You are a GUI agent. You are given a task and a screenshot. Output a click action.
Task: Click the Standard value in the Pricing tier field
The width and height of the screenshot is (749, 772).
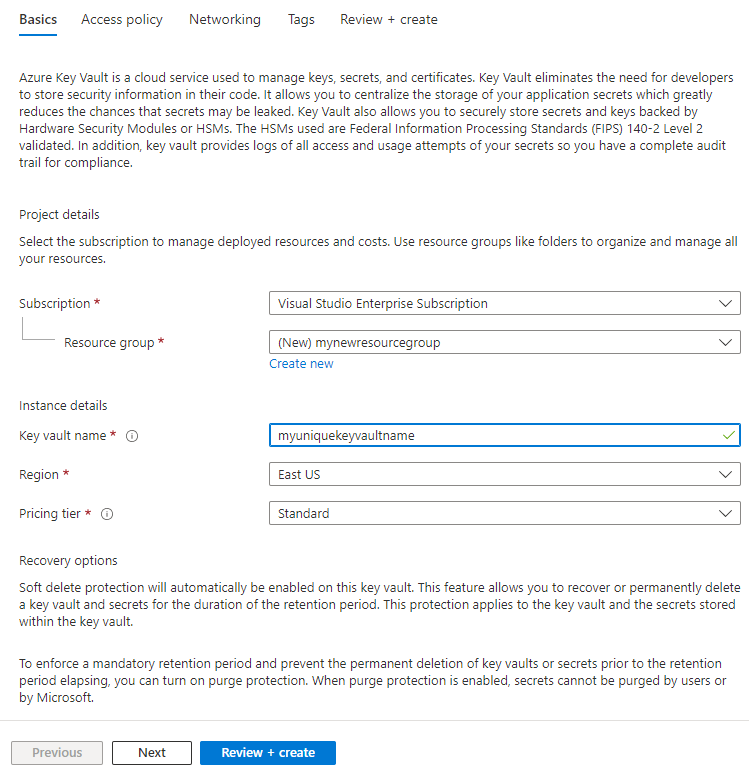point(304,514)
